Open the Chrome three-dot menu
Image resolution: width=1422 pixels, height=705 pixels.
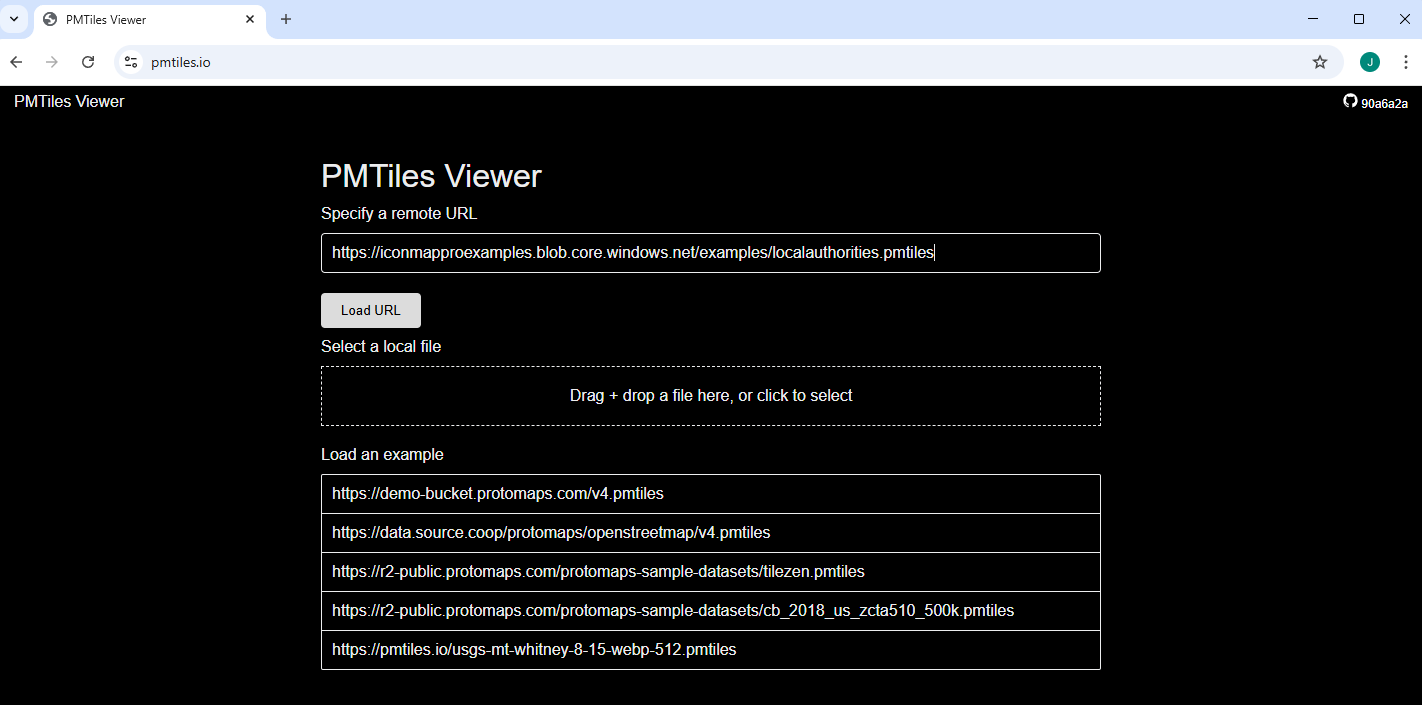(1405, 62)
